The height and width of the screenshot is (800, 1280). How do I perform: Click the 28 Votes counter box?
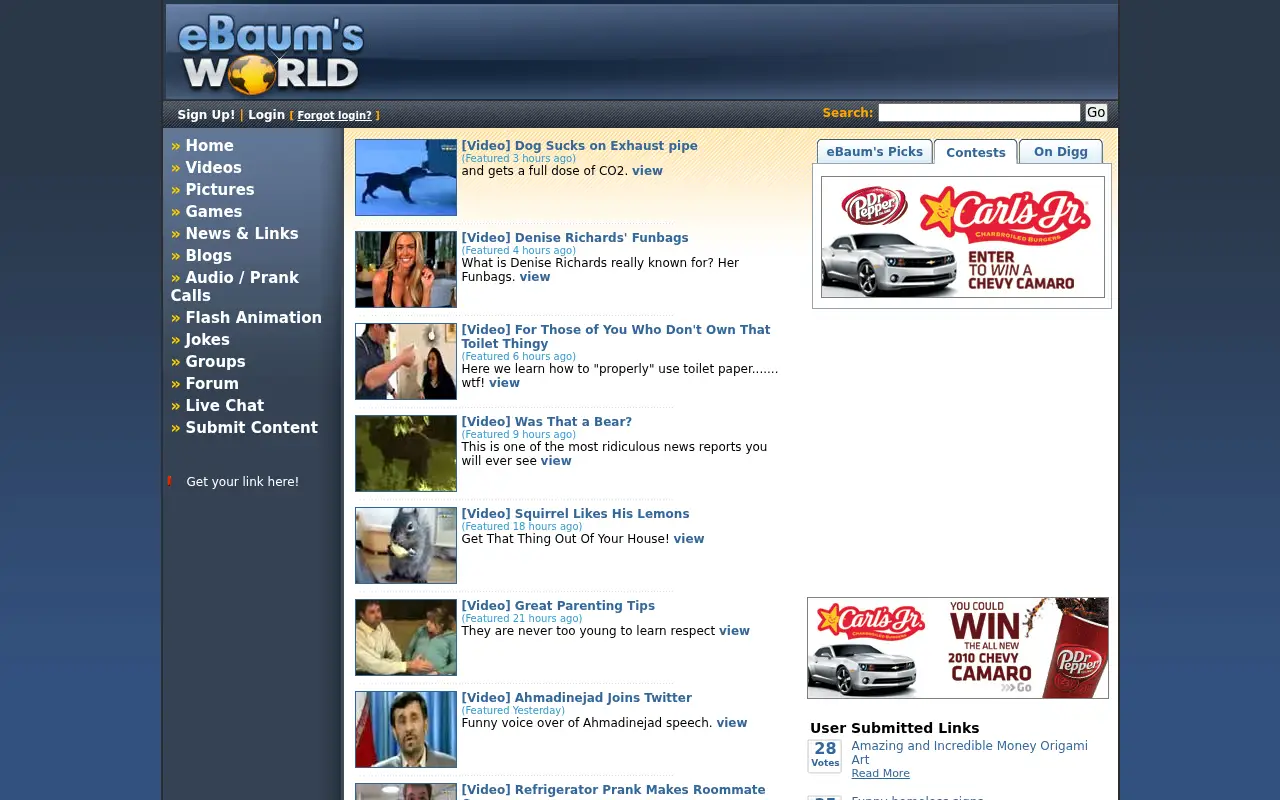pos(825,756)
